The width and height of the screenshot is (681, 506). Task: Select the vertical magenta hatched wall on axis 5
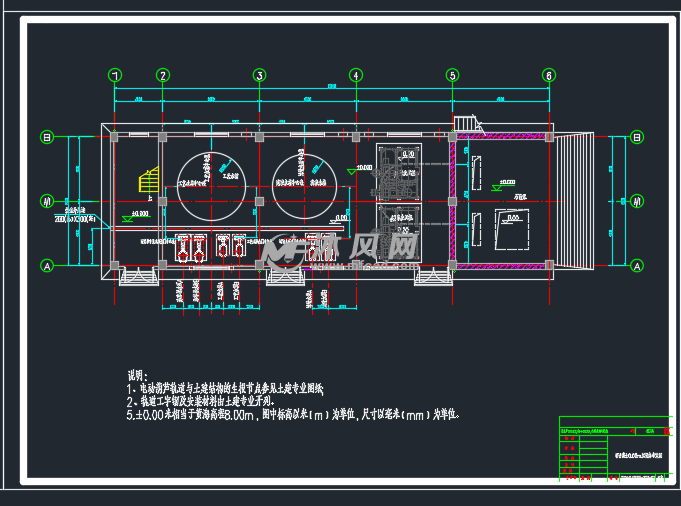(x=453, y=201)
